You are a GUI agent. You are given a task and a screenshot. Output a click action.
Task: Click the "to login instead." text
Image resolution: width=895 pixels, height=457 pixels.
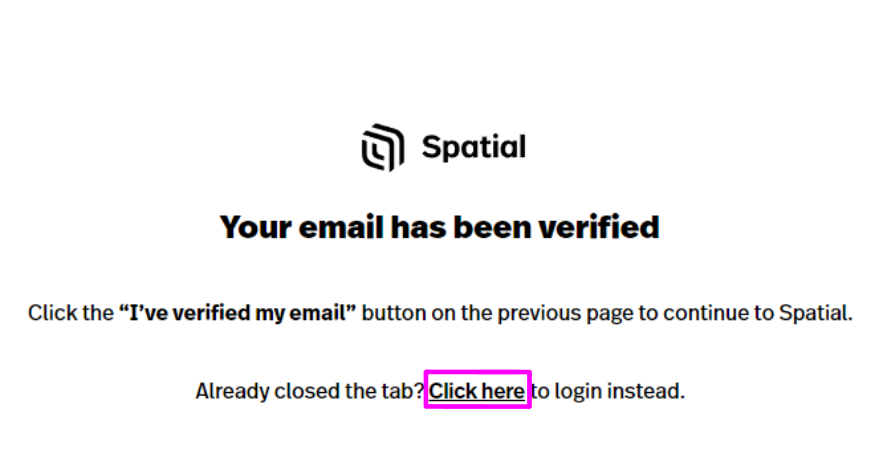608,391
